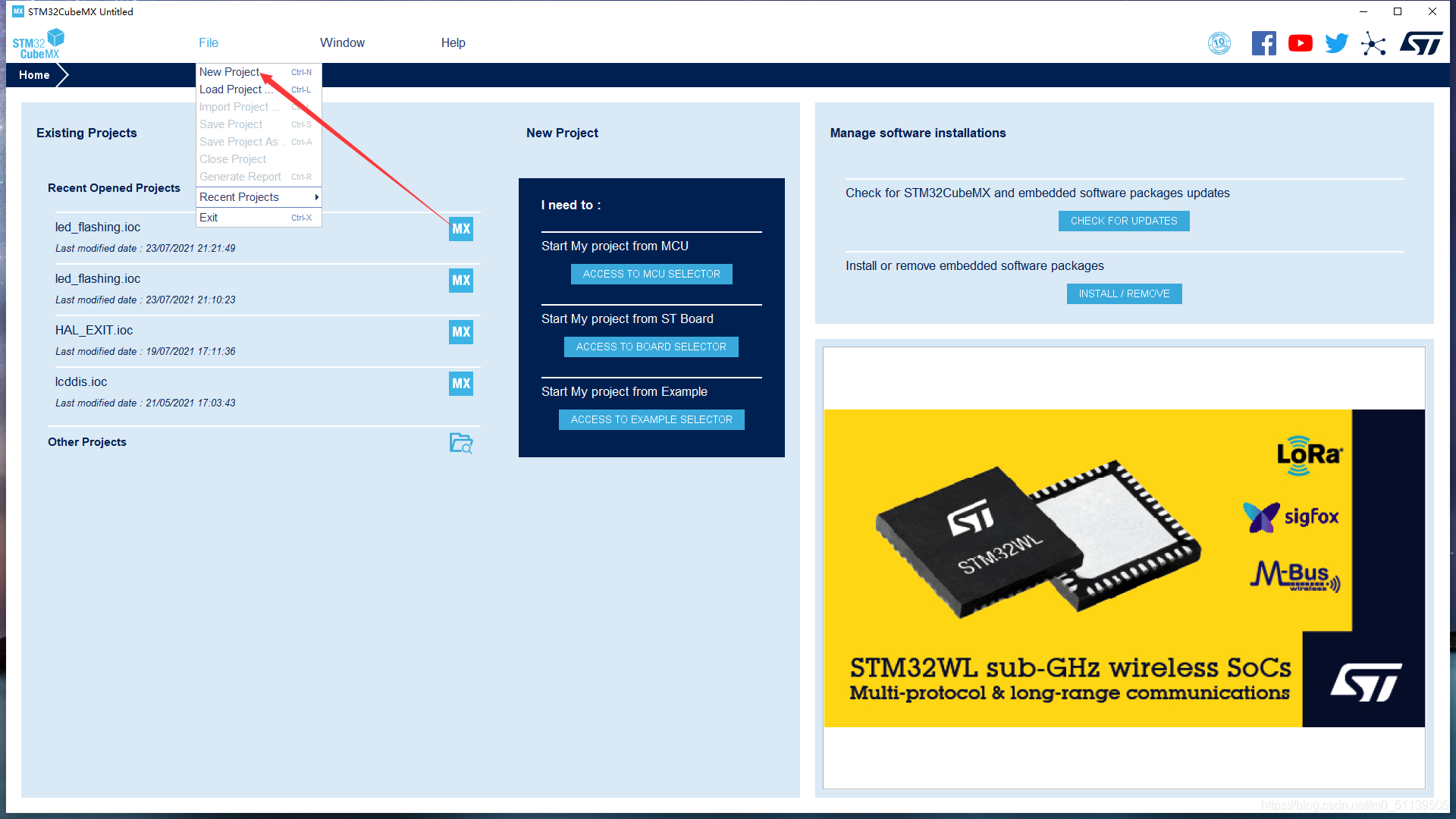Click the 10-year anniversary badge icon

click(1219, 43)
